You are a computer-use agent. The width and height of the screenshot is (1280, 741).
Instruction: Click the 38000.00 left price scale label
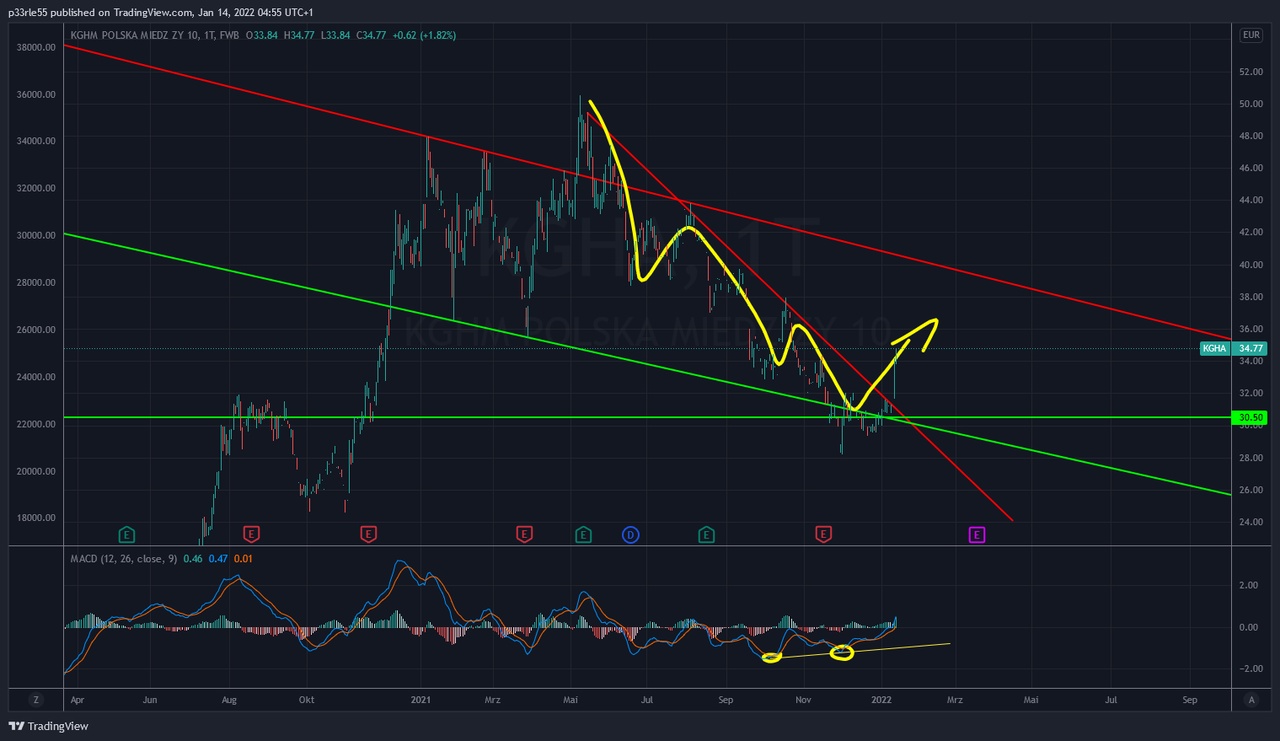37,47
